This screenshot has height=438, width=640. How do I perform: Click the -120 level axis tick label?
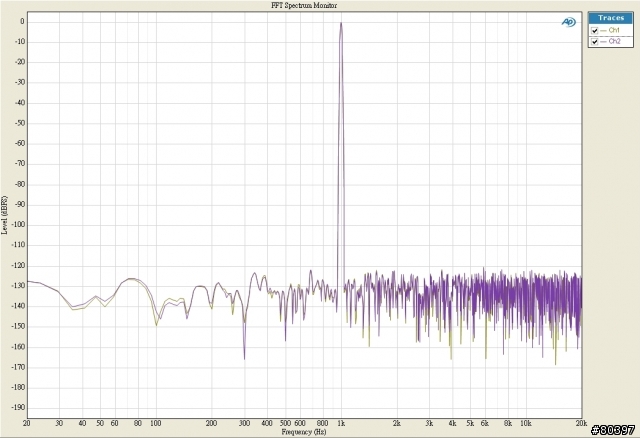pyautogui.click(x=20, y=266)
